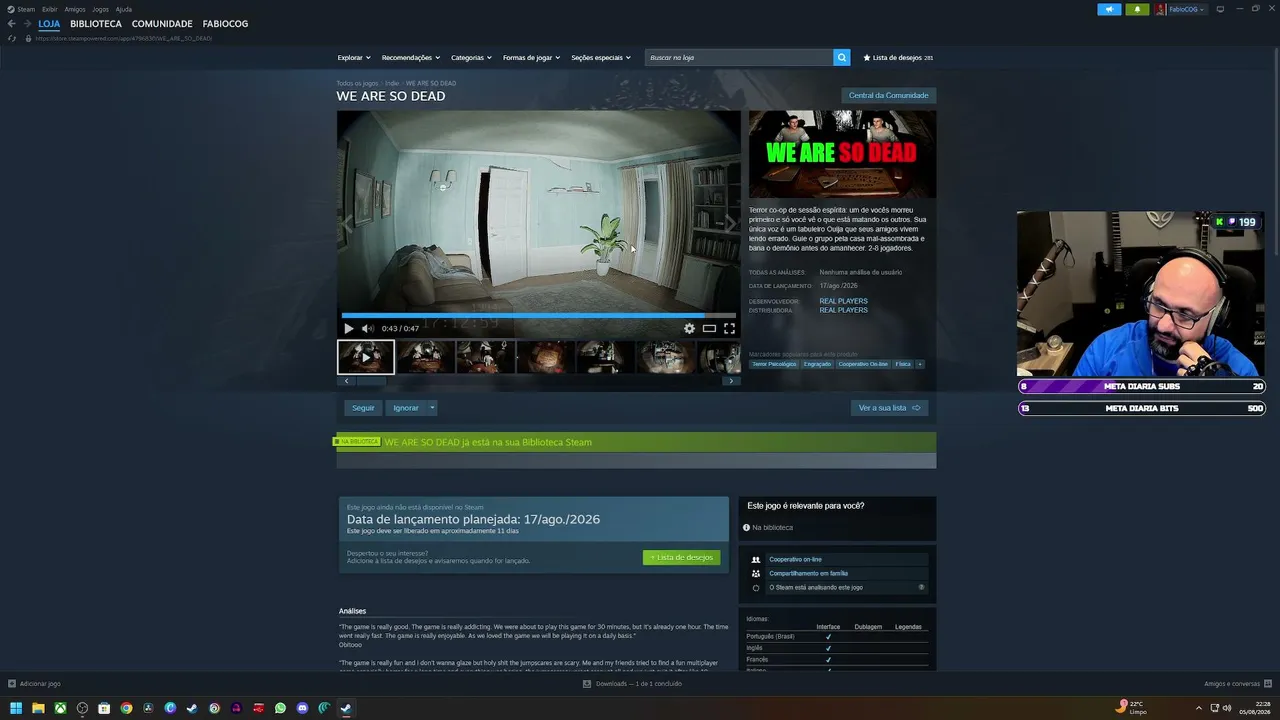
Task: Open the Cooperativo On-line tag
Action: (x=863, y=364)
